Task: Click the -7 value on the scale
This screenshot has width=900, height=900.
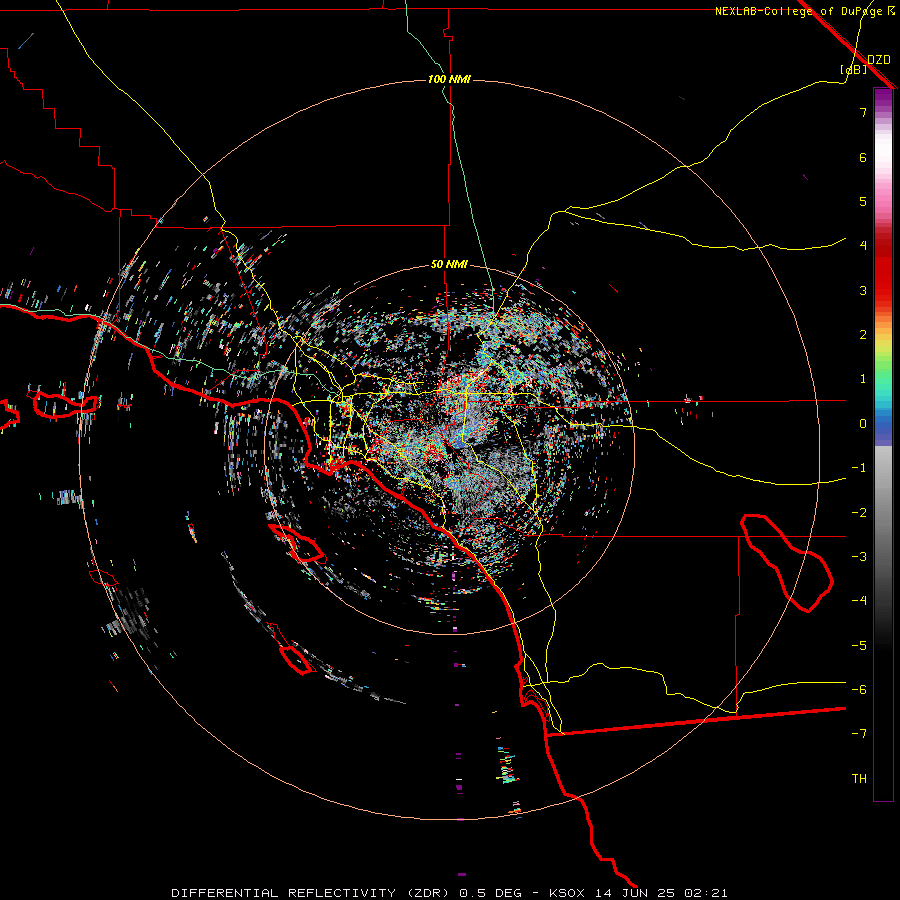Action: pos(859,734)
